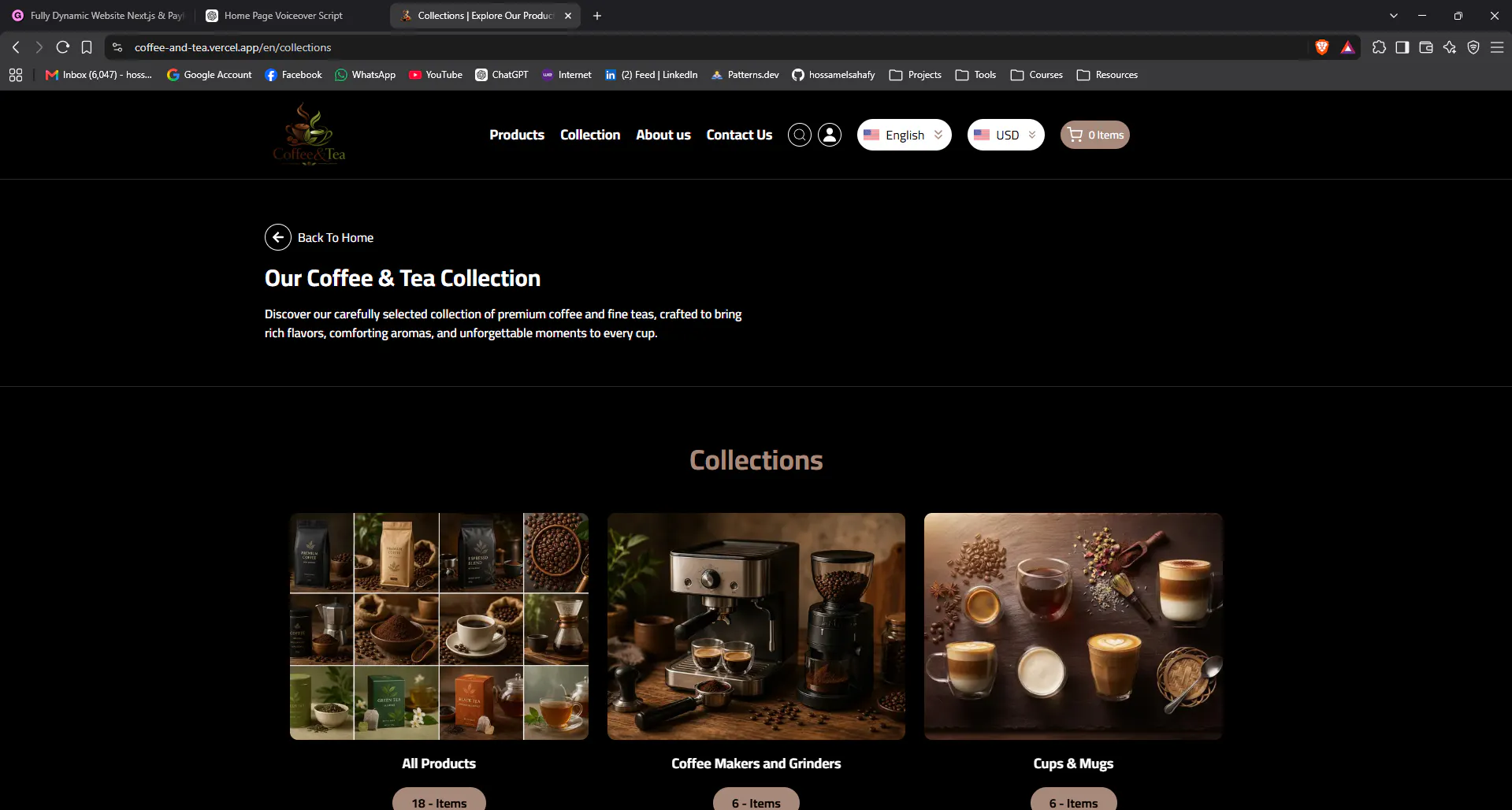Open the browser hamburger menu
1512x810 pixels.
point(1497,47)
